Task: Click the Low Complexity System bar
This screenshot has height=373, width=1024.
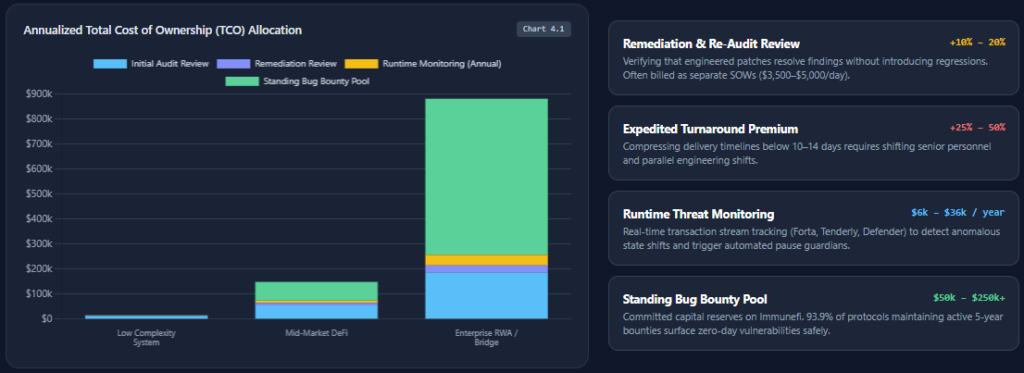Action: (x=146, y=317)
